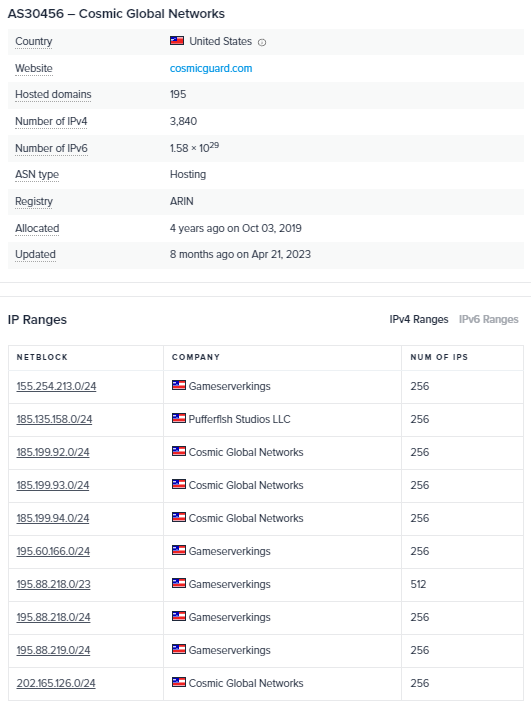Viewport: 531px width, 716px height.
Task: Click the flag icon in 195.88.218.0/23 row
Action: 179,583
